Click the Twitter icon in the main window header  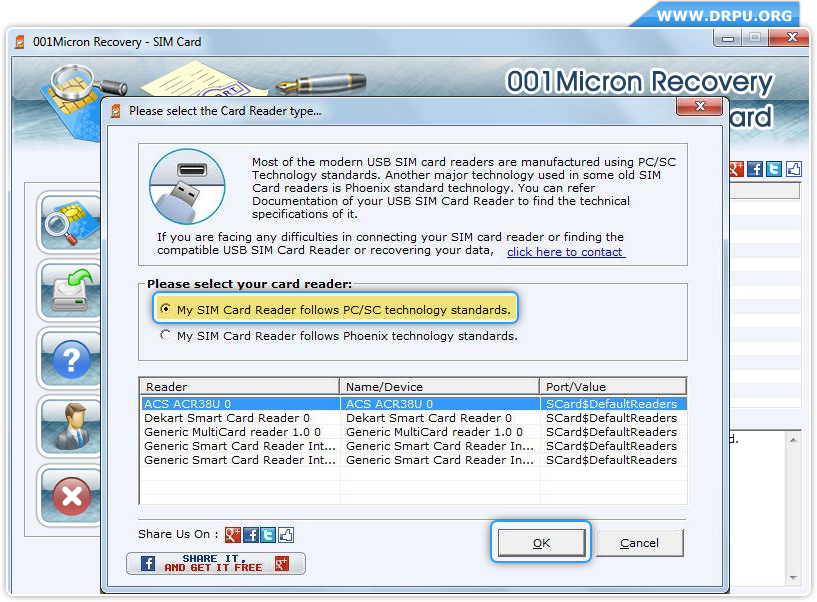[x=774, y=169]
